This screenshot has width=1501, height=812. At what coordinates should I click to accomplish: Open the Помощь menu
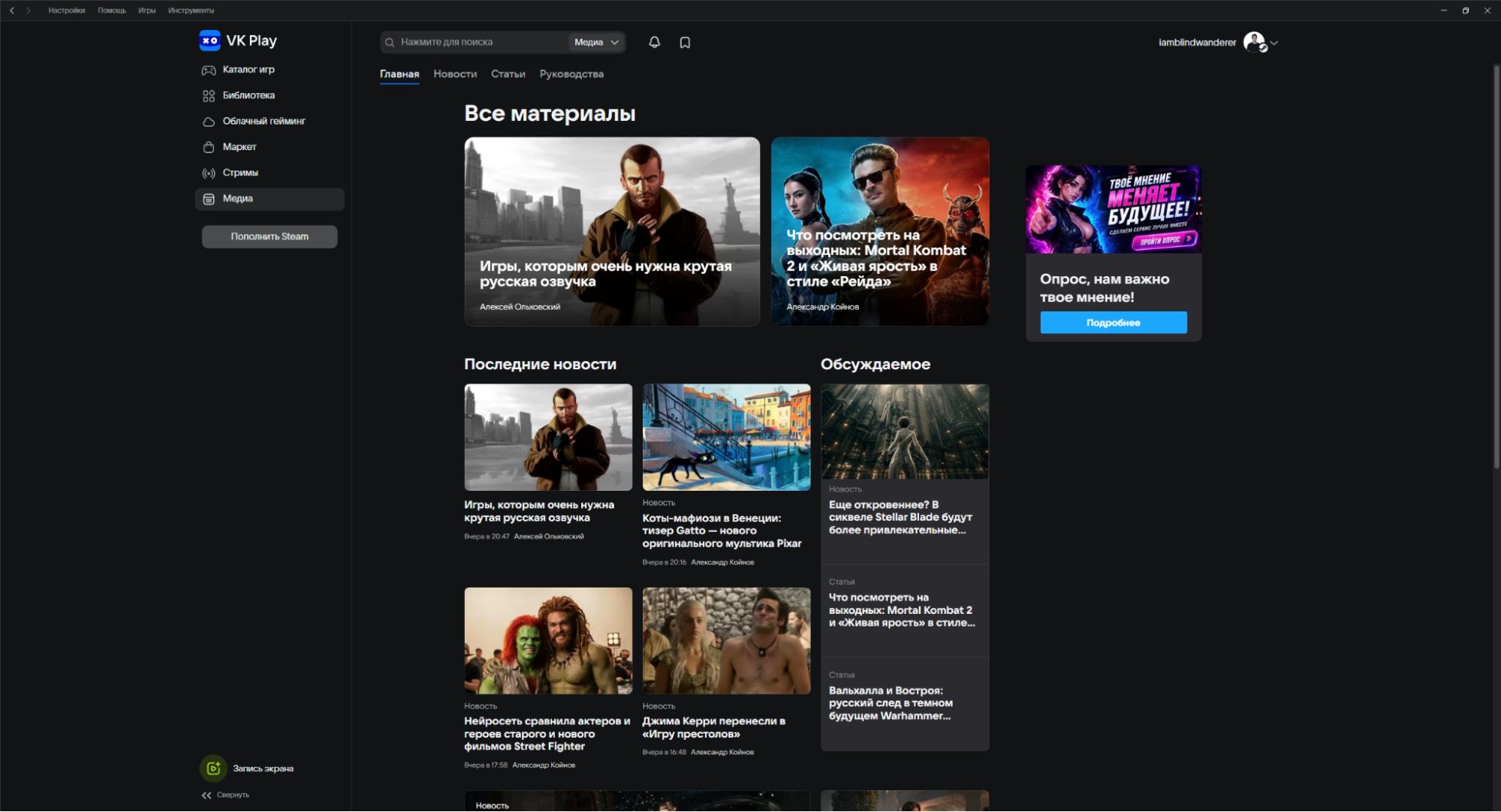pyautogui.click(x=112, y=11)
